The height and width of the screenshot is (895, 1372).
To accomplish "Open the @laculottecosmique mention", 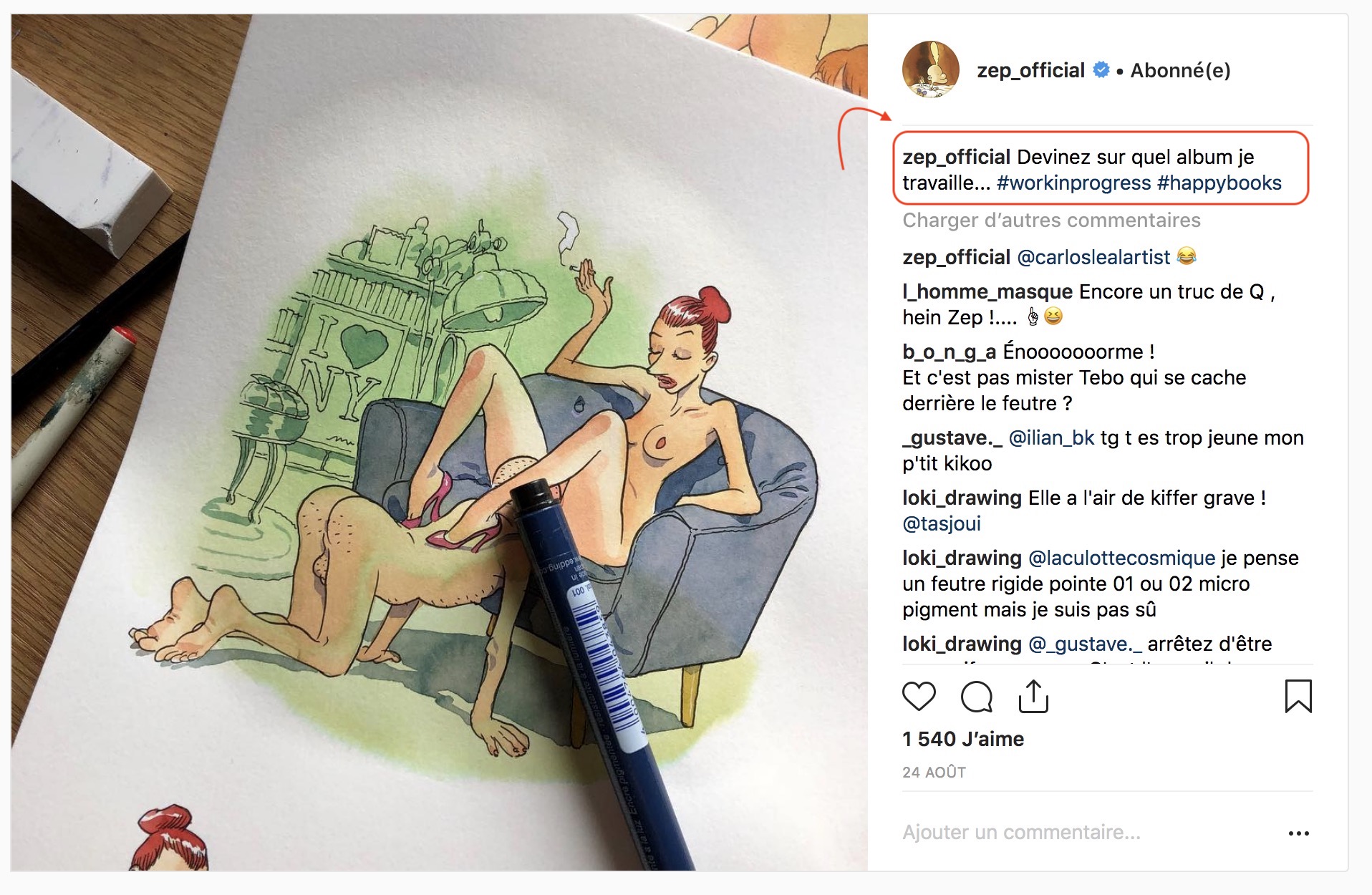I will [1121, 558].
